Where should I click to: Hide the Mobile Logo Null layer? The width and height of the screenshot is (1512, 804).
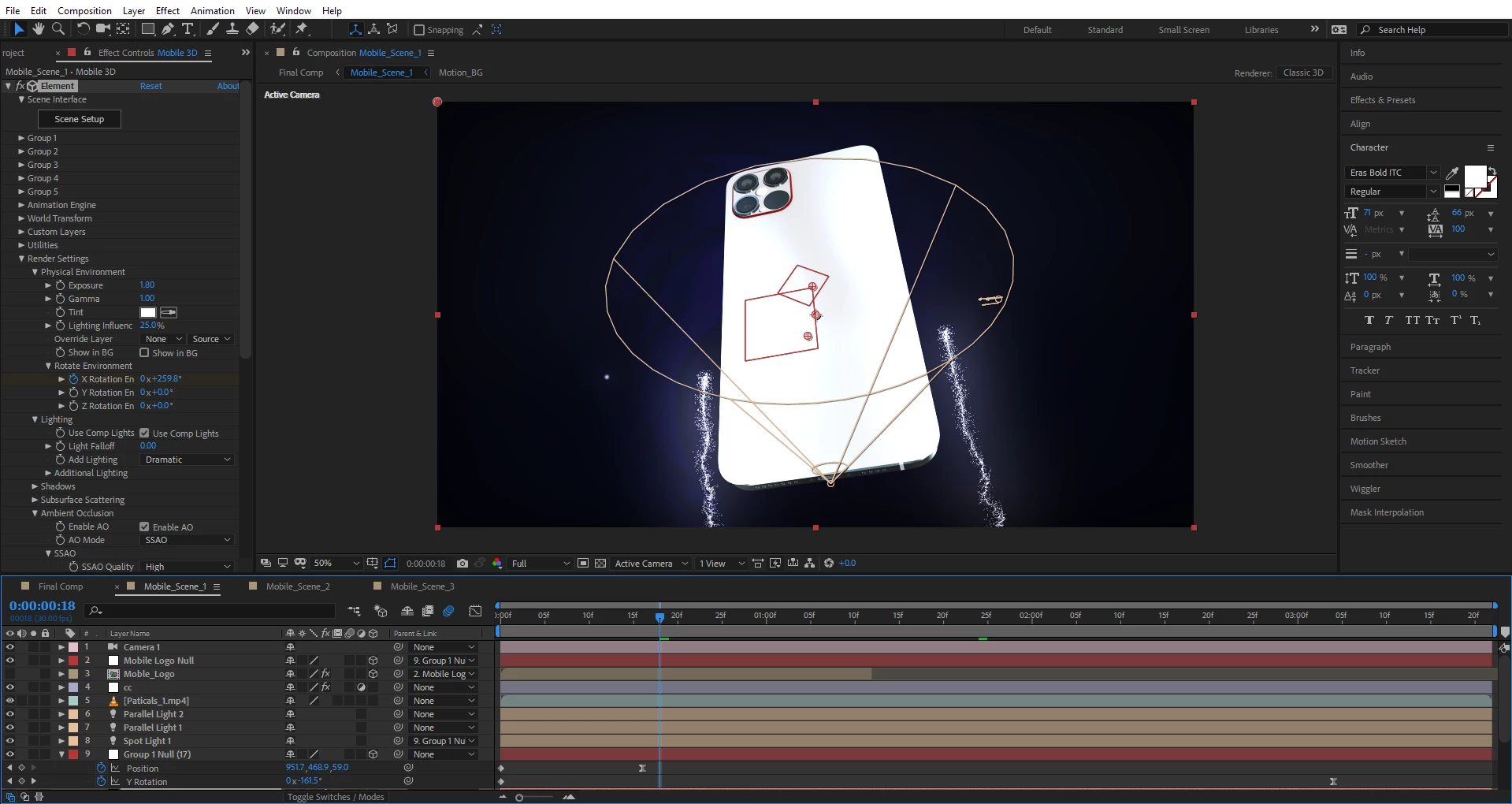pos(9,661)
